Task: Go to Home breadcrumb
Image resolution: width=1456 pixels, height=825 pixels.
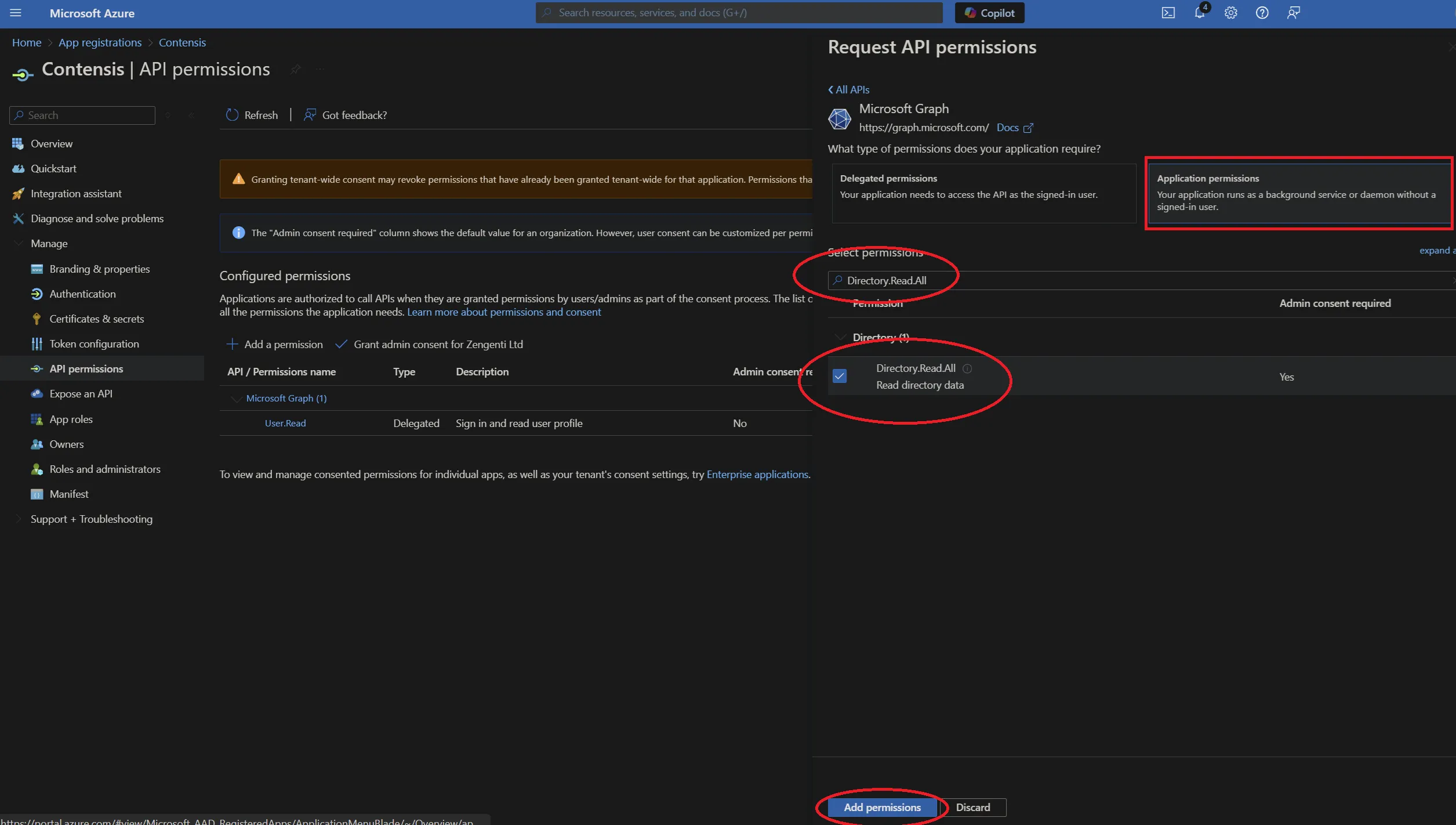Action: coord(27,42)
